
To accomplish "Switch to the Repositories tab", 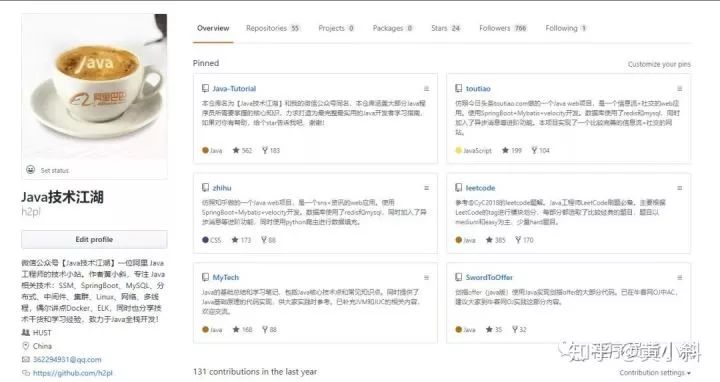I will [x=272, y=28].
